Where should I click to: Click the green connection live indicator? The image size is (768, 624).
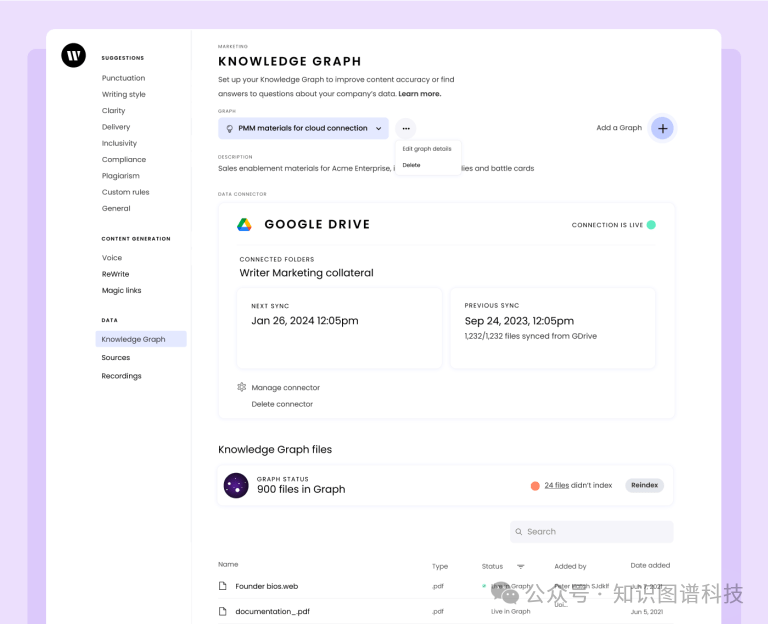coord(651,225)
